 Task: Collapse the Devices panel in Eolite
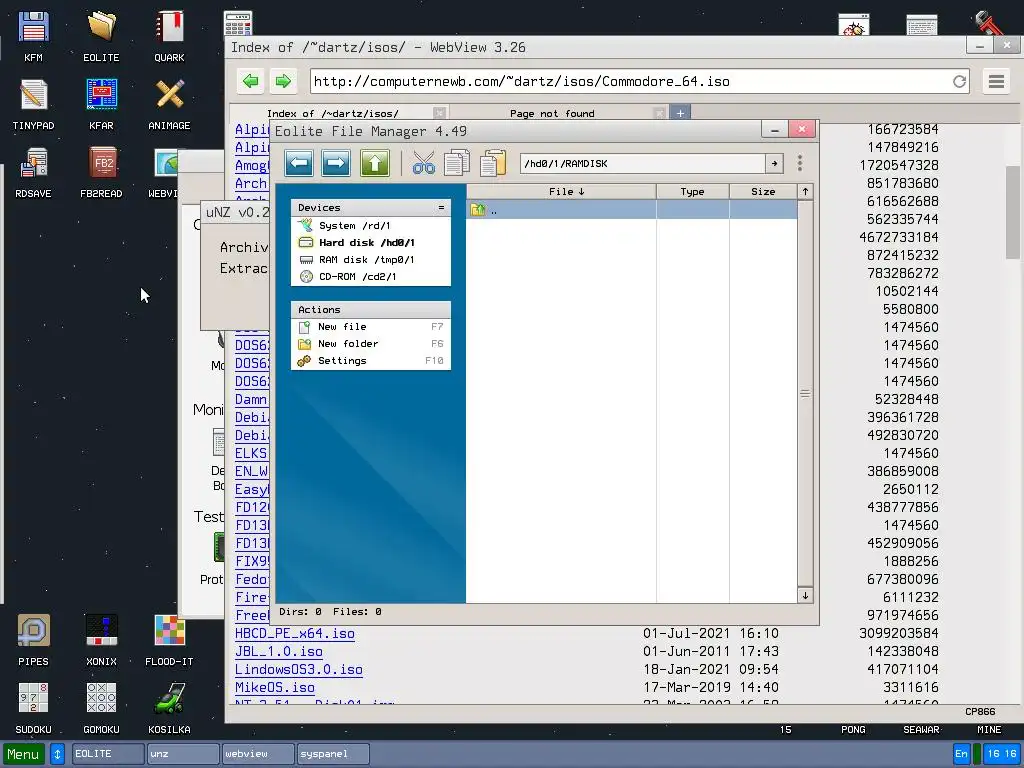click(441, 208)
